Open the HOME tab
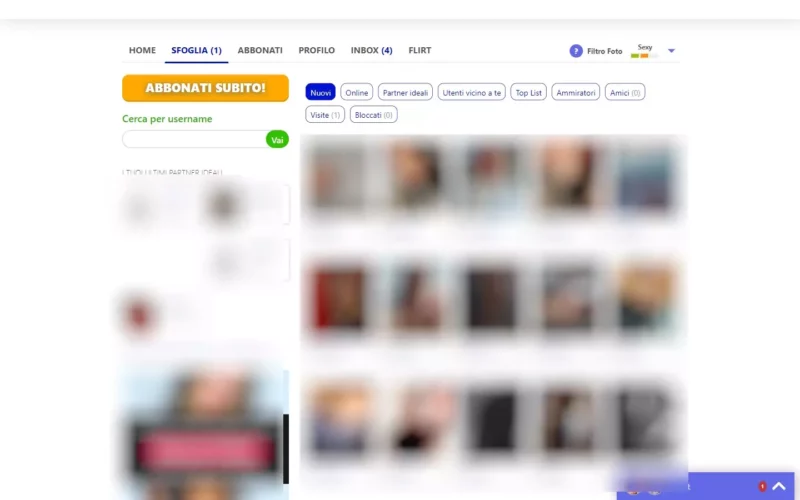 (x=142, y=50)
